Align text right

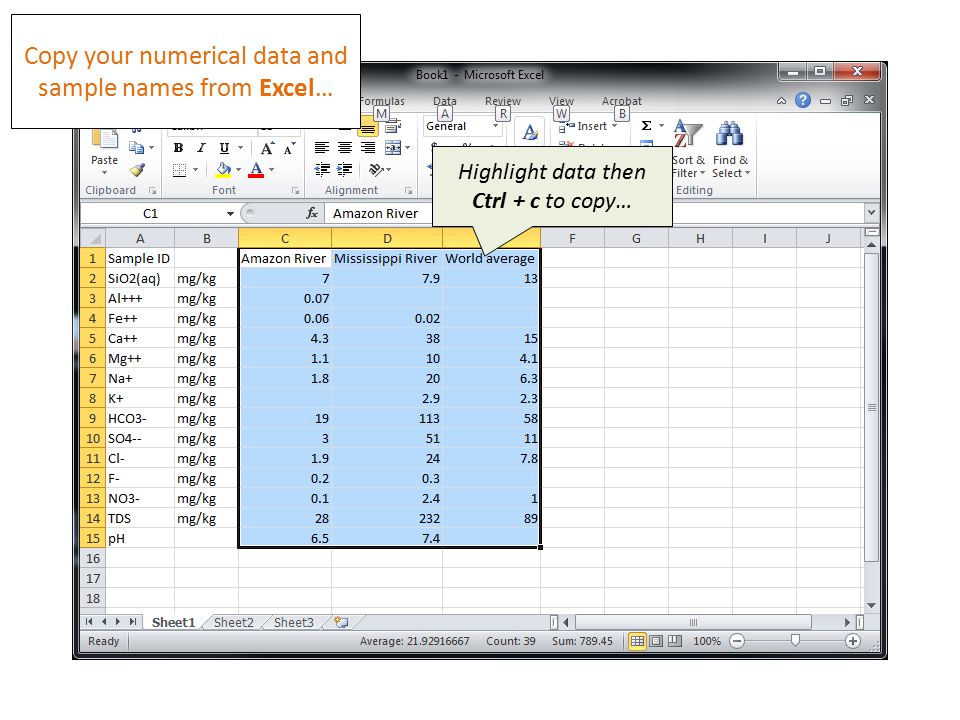(x=368, y=148)
